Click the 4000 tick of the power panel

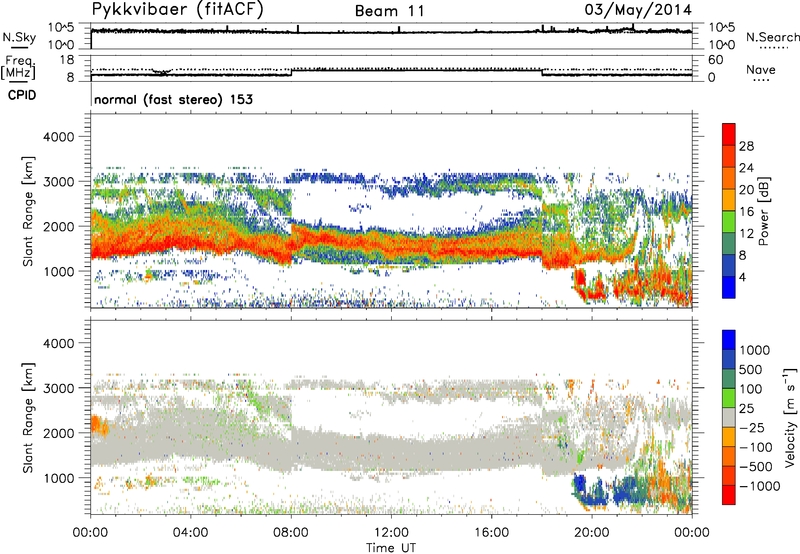point(59,137)
